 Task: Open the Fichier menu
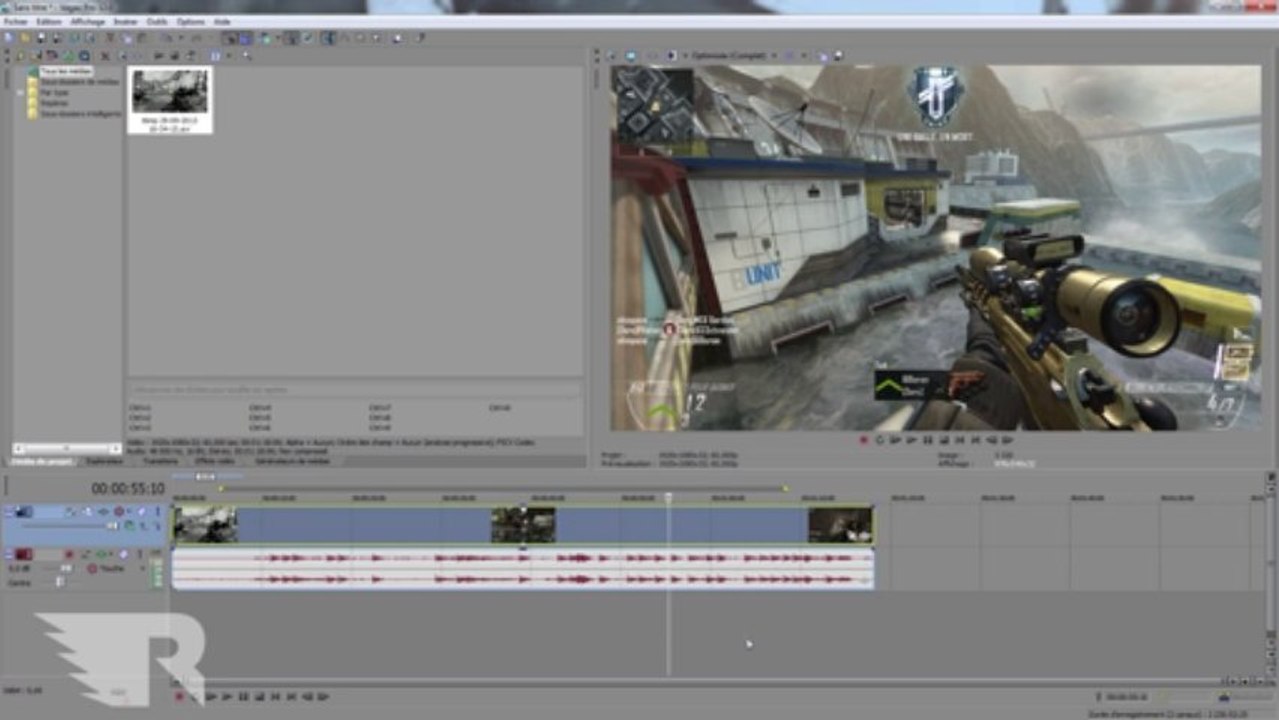coord(16,21)
